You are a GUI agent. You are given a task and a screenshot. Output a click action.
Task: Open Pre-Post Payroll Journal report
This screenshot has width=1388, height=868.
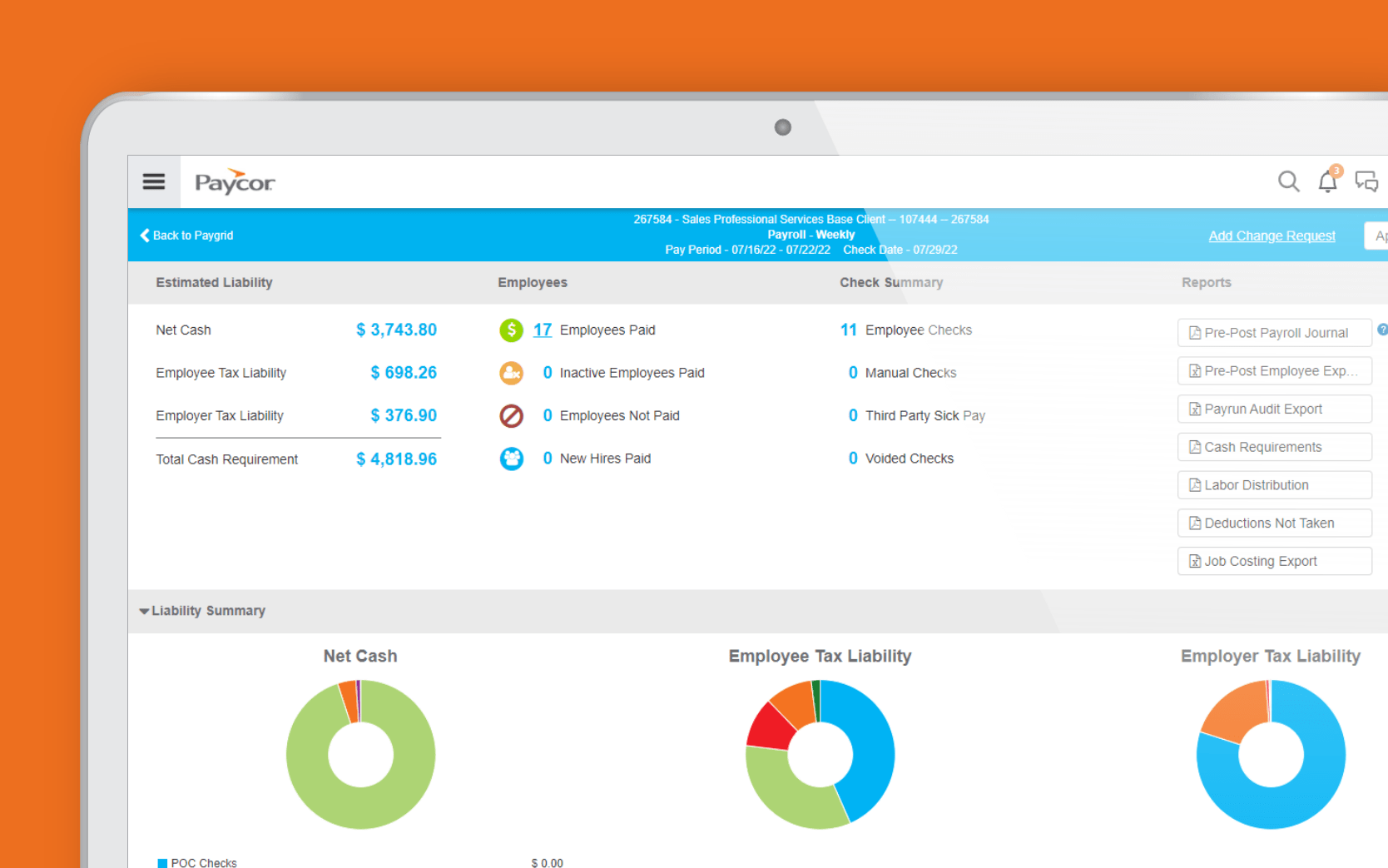pyautogui.click(x=1274, y=333)
